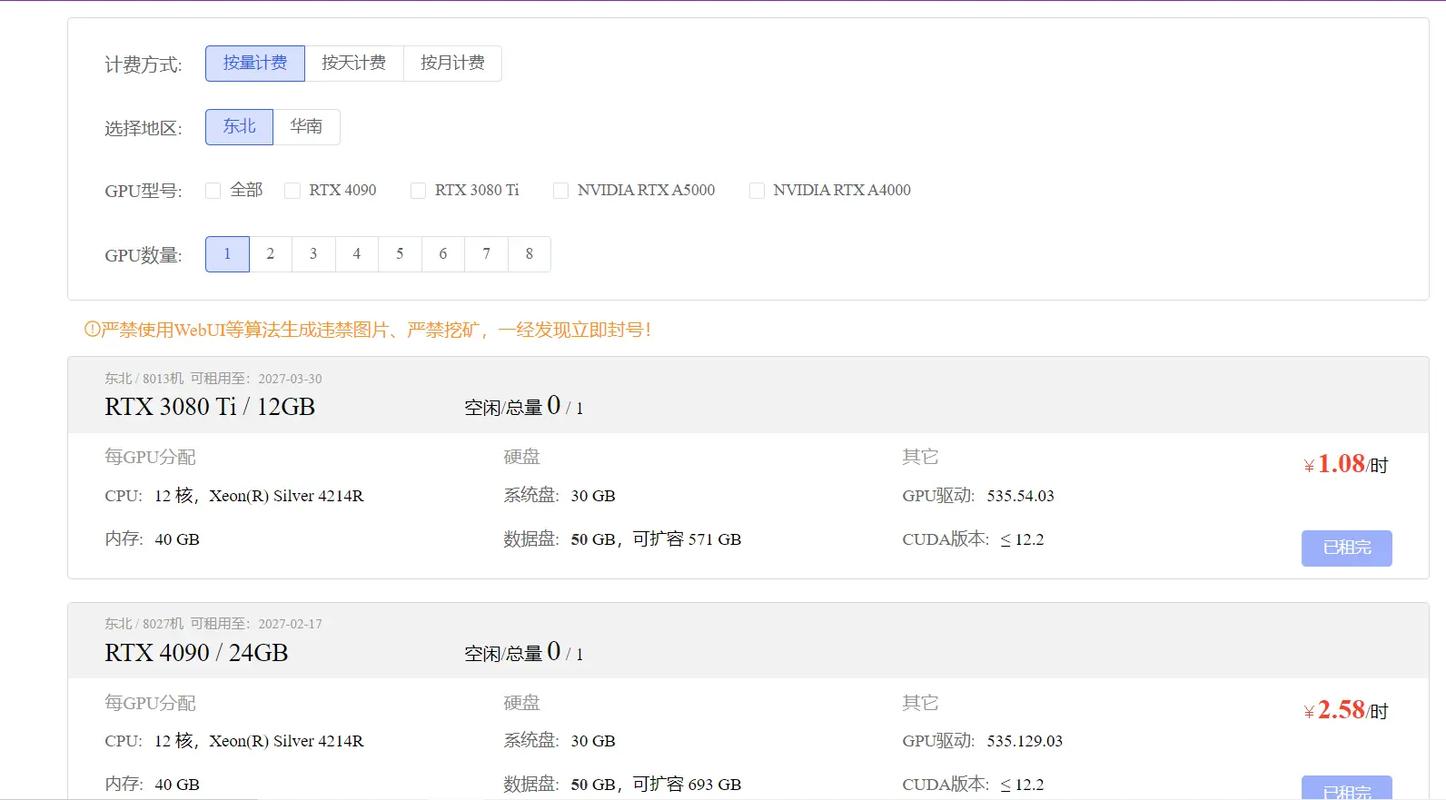The image size is (1446, 800).
Task: Enable the RTX 3080 Ti filter checkbox
Action: point(418,190)
